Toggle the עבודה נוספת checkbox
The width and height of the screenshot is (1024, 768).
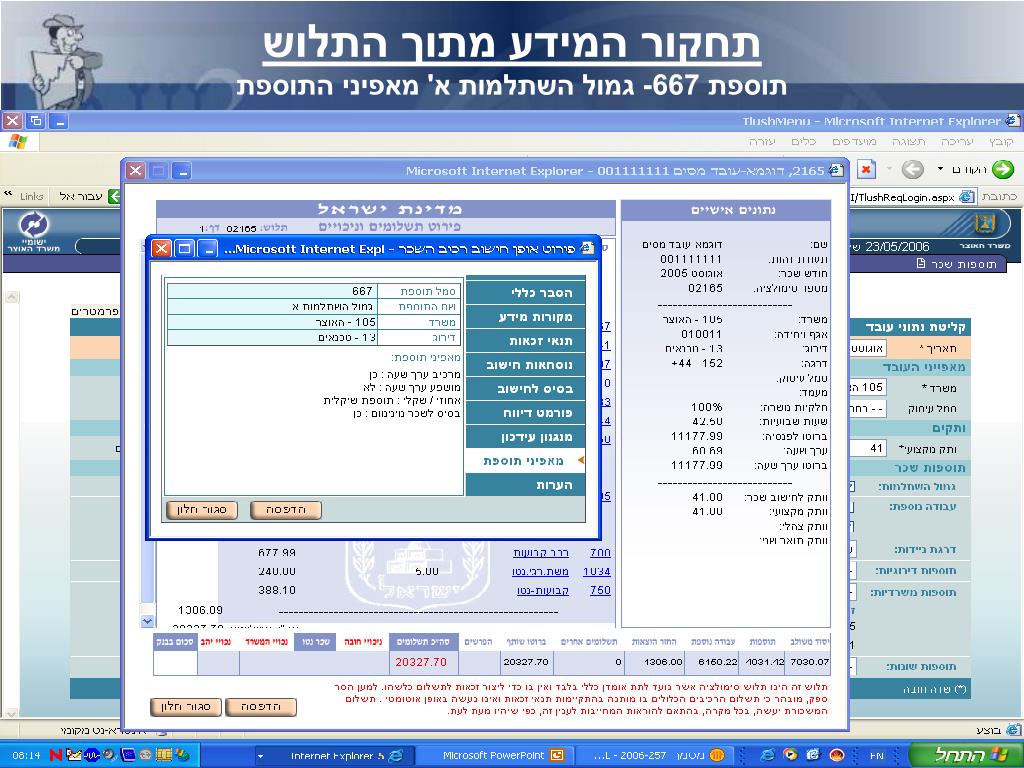coord(852,507)
